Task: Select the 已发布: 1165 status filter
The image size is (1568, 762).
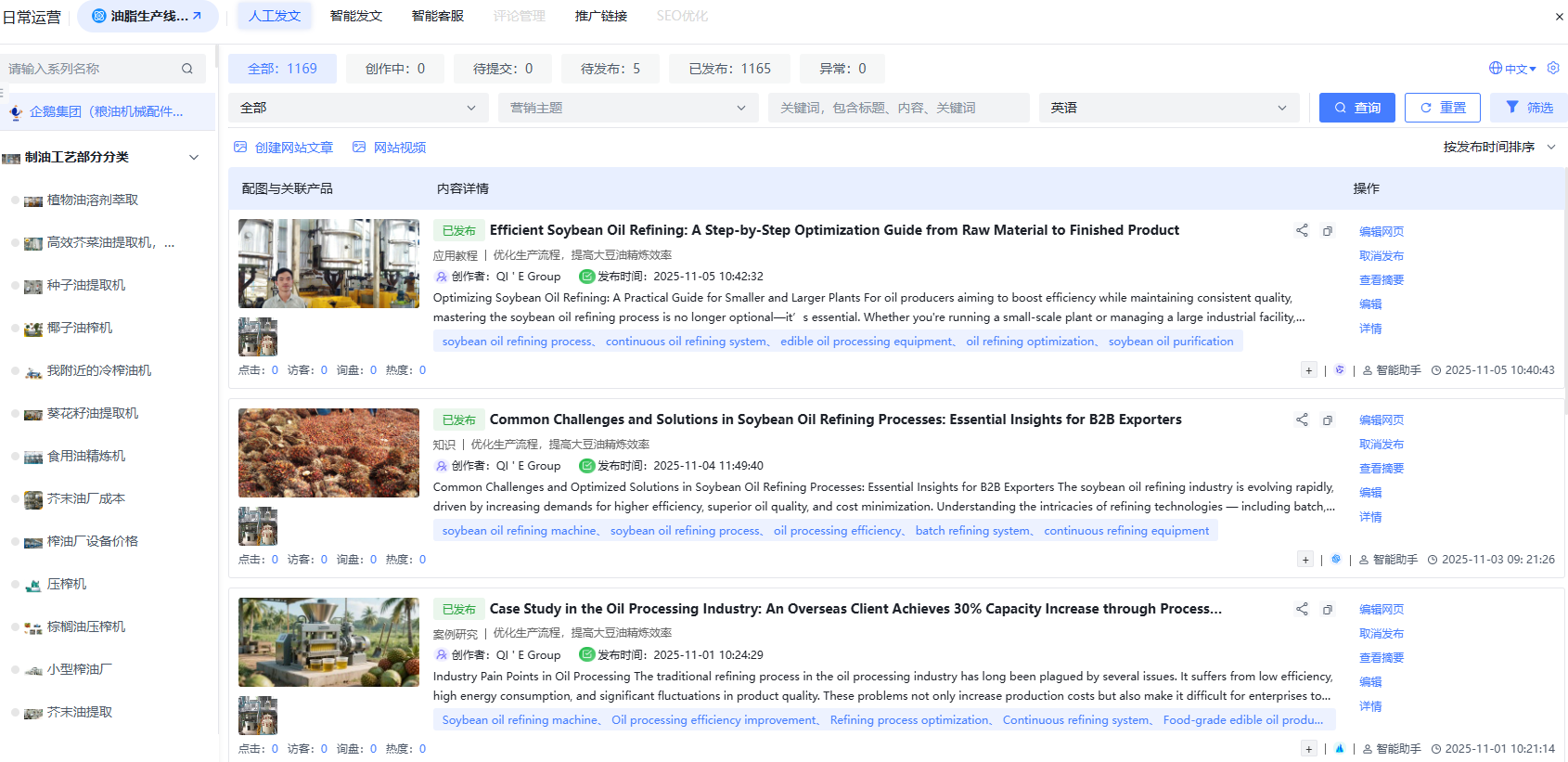Action: (x=729, y=69)
